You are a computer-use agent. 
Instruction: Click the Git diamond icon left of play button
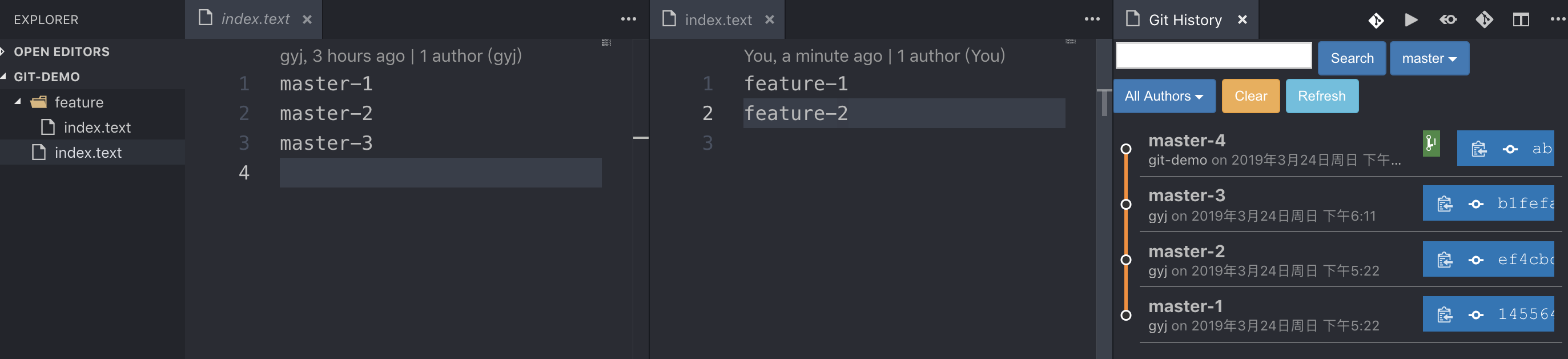(x=1376, y=21)
